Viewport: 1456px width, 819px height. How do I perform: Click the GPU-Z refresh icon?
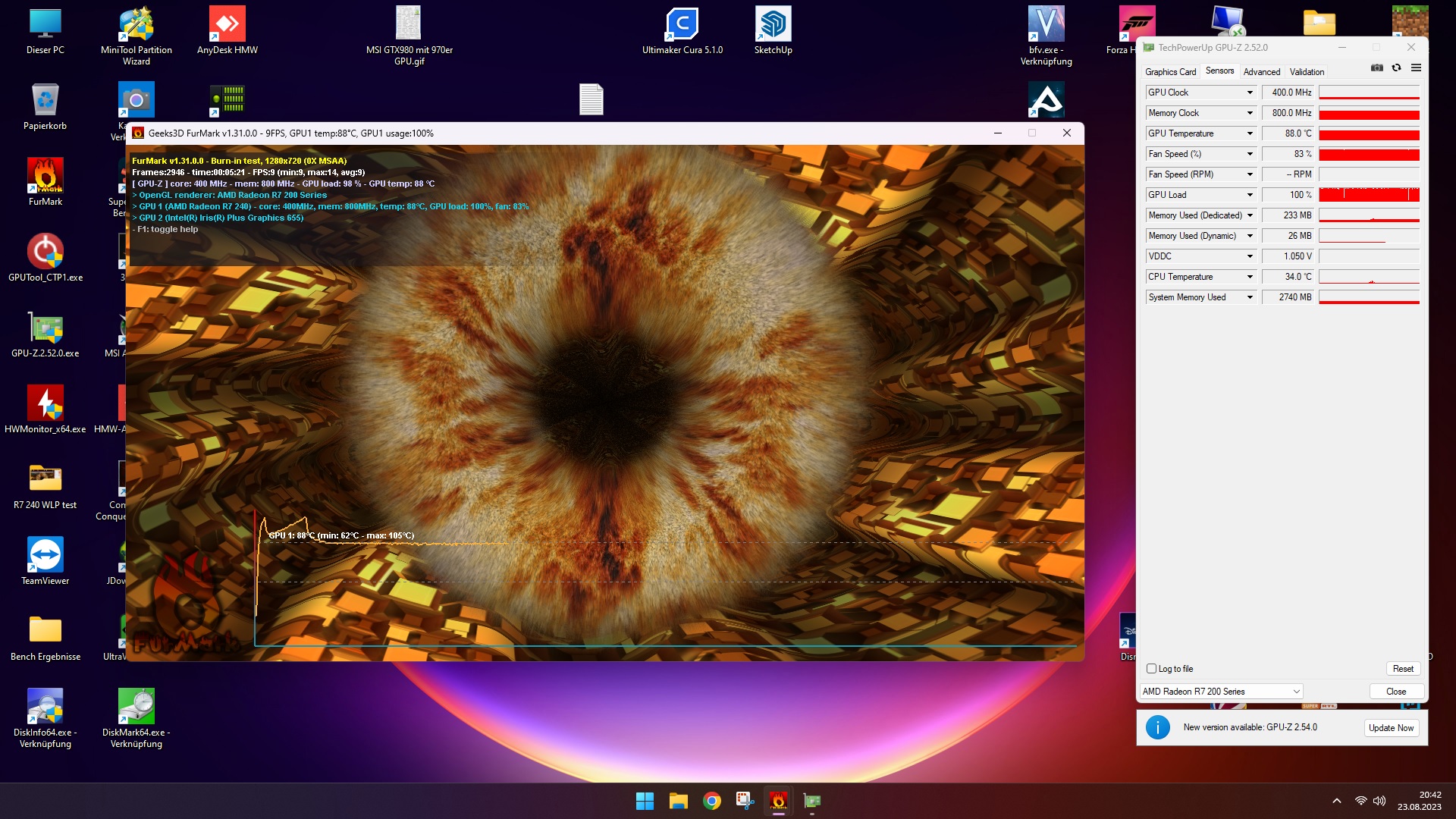point(1396,68)
